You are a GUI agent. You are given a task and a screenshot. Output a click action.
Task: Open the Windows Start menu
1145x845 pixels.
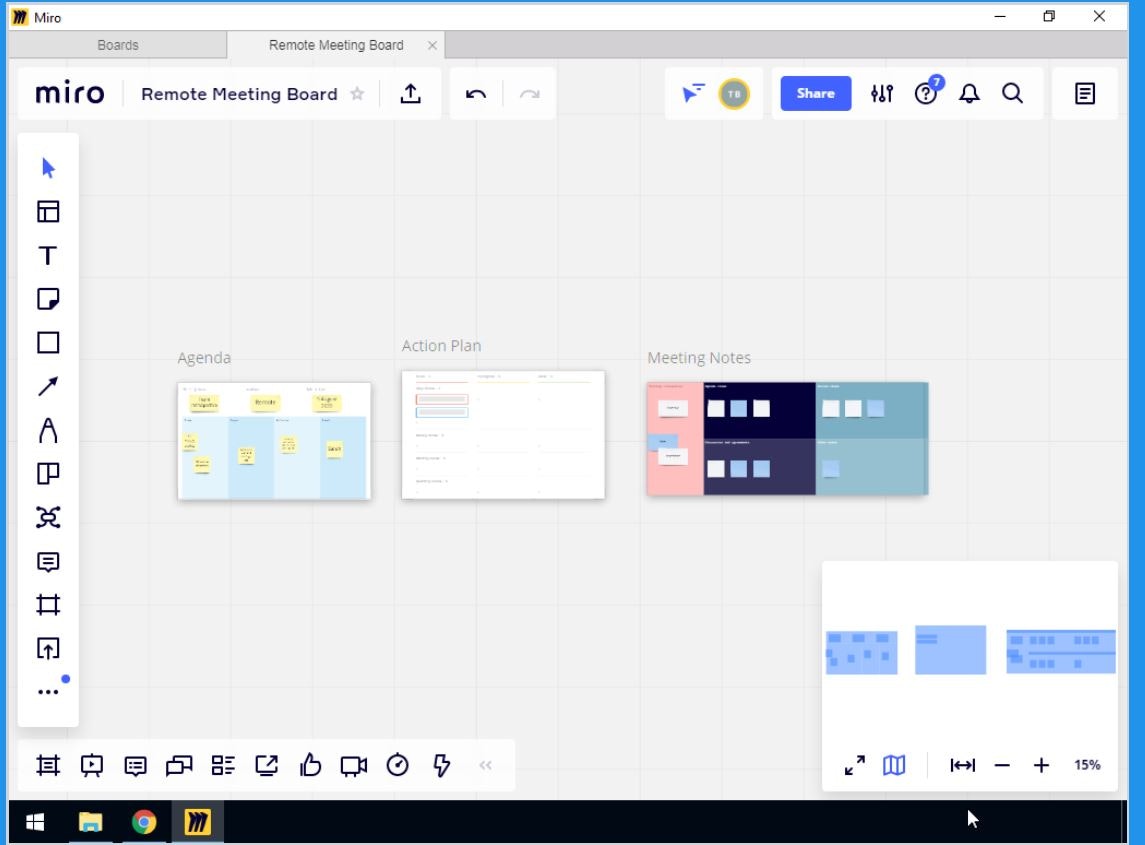35,822
